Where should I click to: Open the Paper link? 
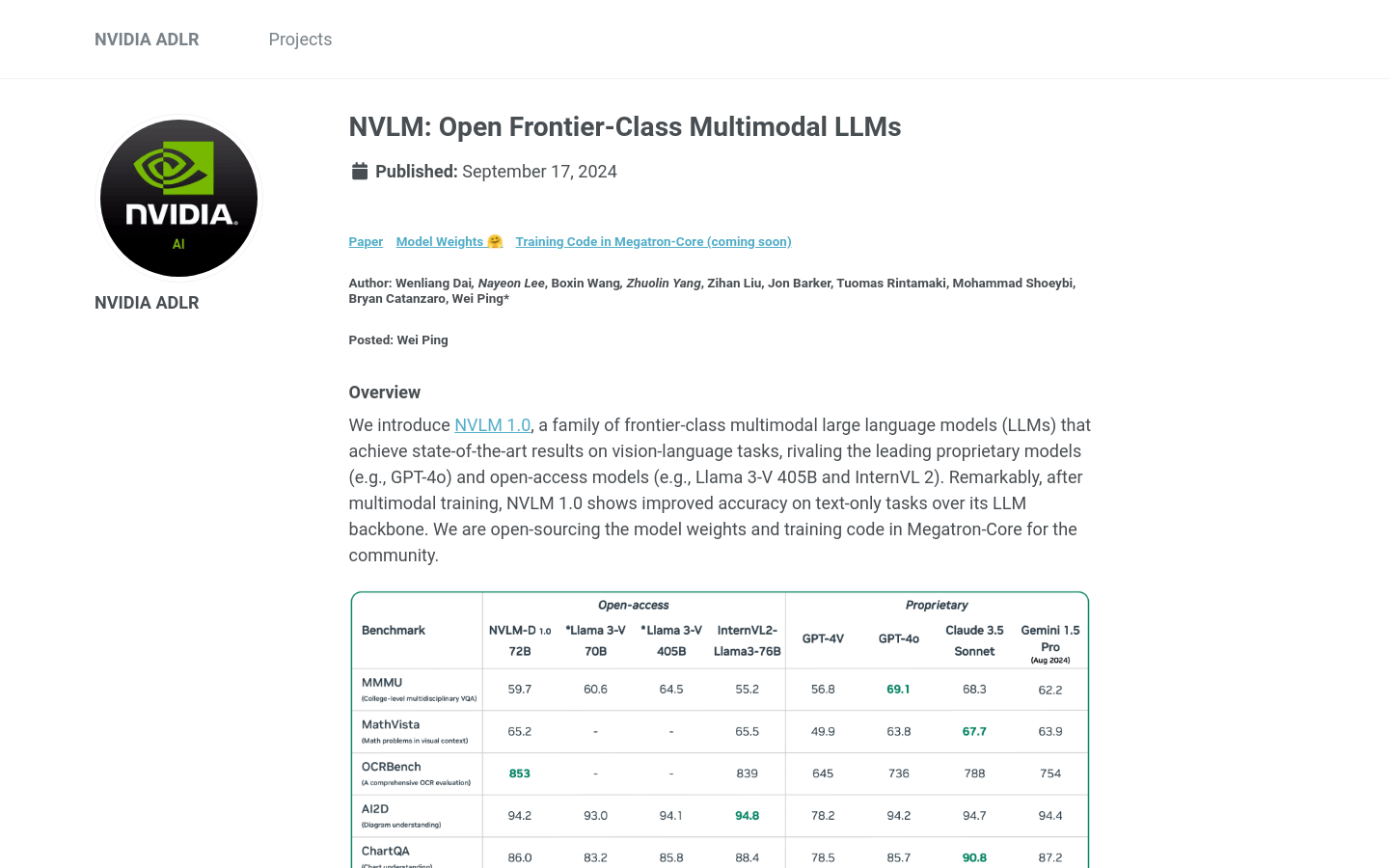point(366,241)
